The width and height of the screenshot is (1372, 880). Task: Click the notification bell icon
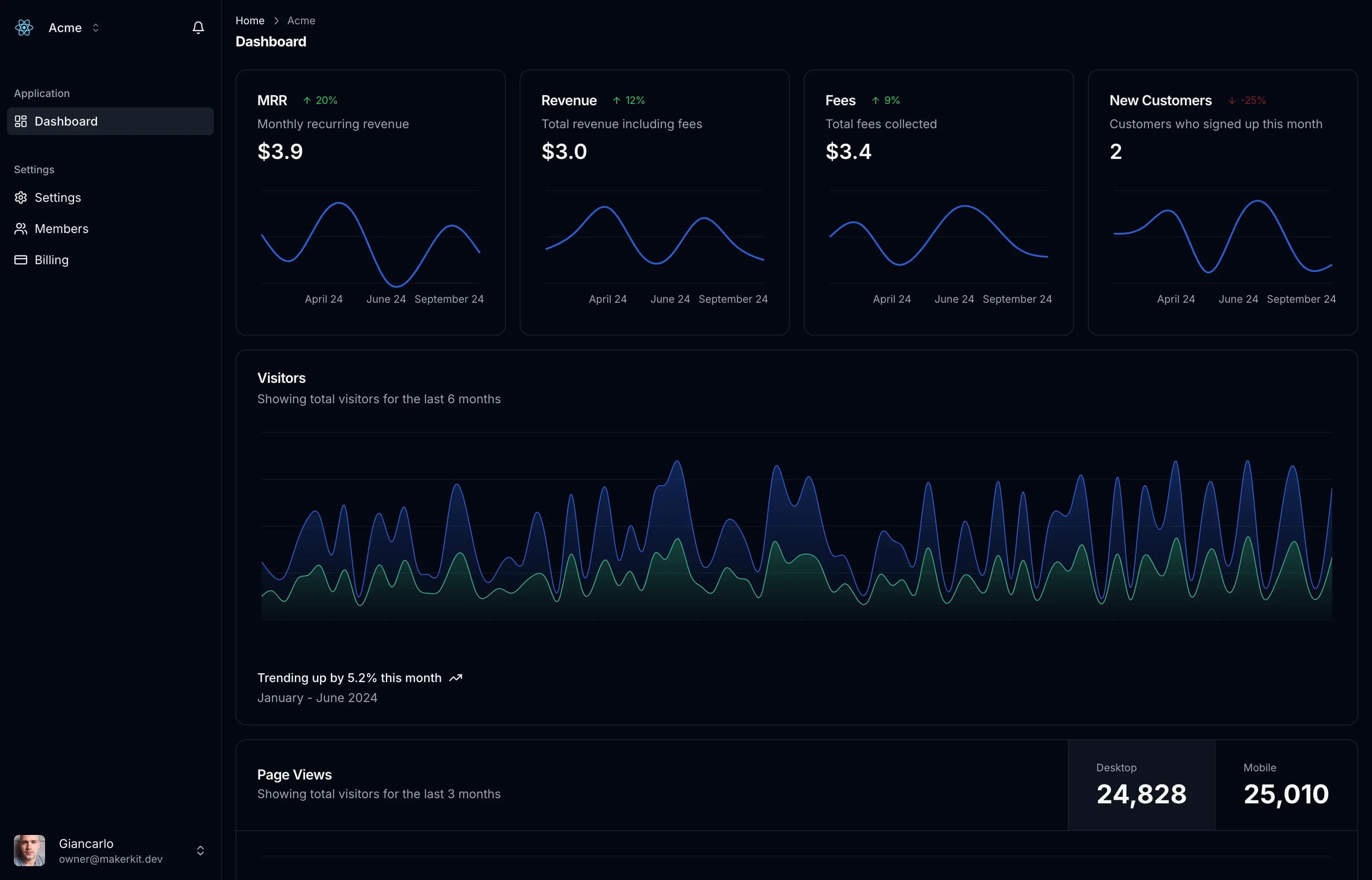(x=197, y=27)
